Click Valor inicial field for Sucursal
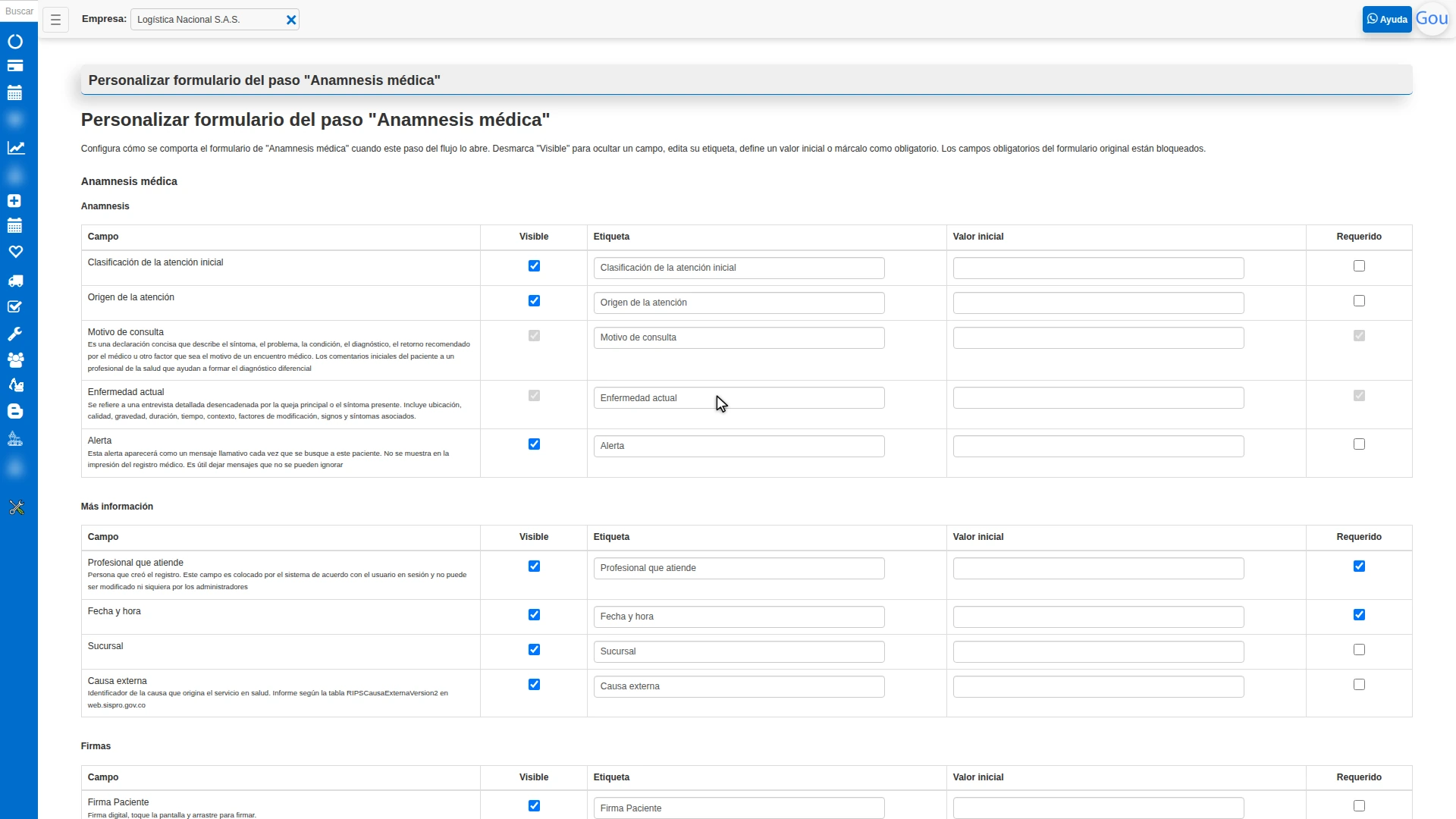Image resolution: width=1456 pixels, height=819 pixels. [1098, 651]
